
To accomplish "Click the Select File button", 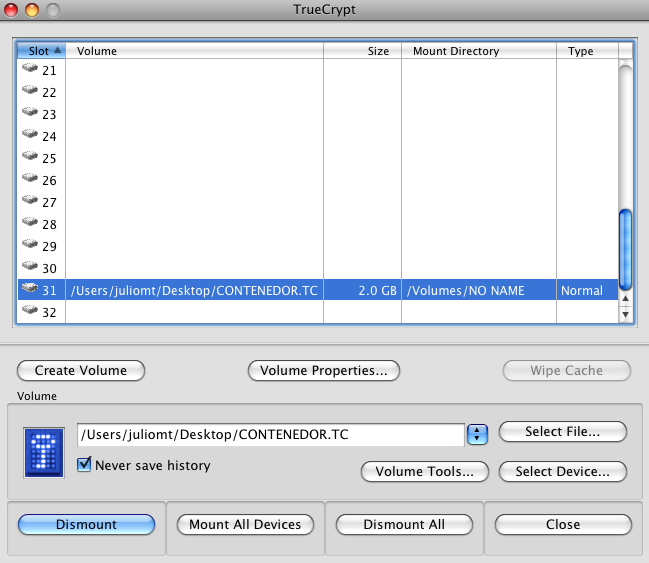I will [x=562, y=432].
